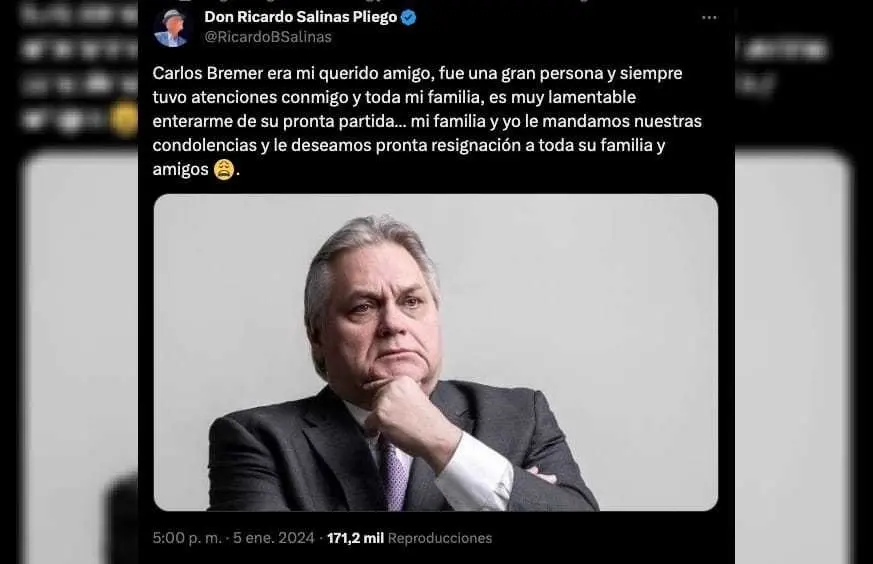The height and width of the screenshot is (564, 873).
Task: Click the Reproducciones label
Action: coord(440,538)
